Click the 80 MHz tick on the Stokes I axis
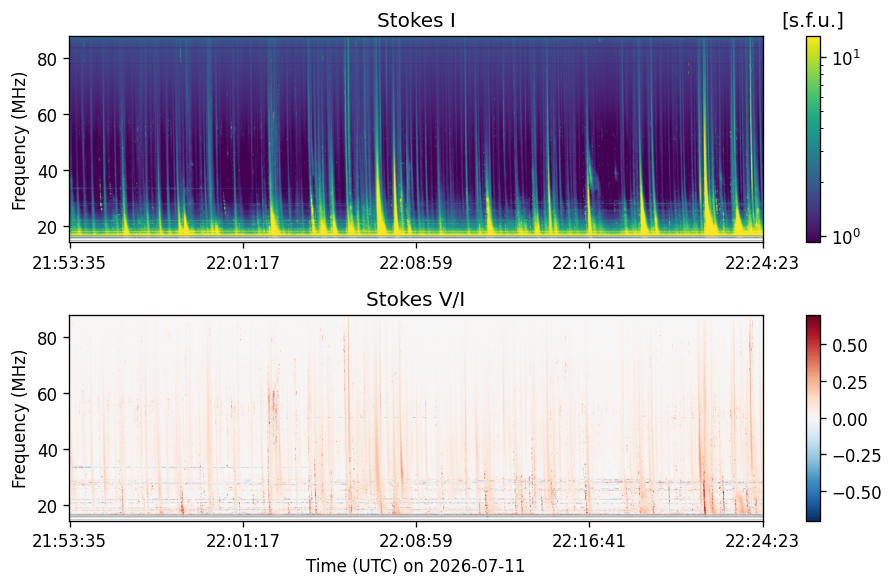 point(47,59)
